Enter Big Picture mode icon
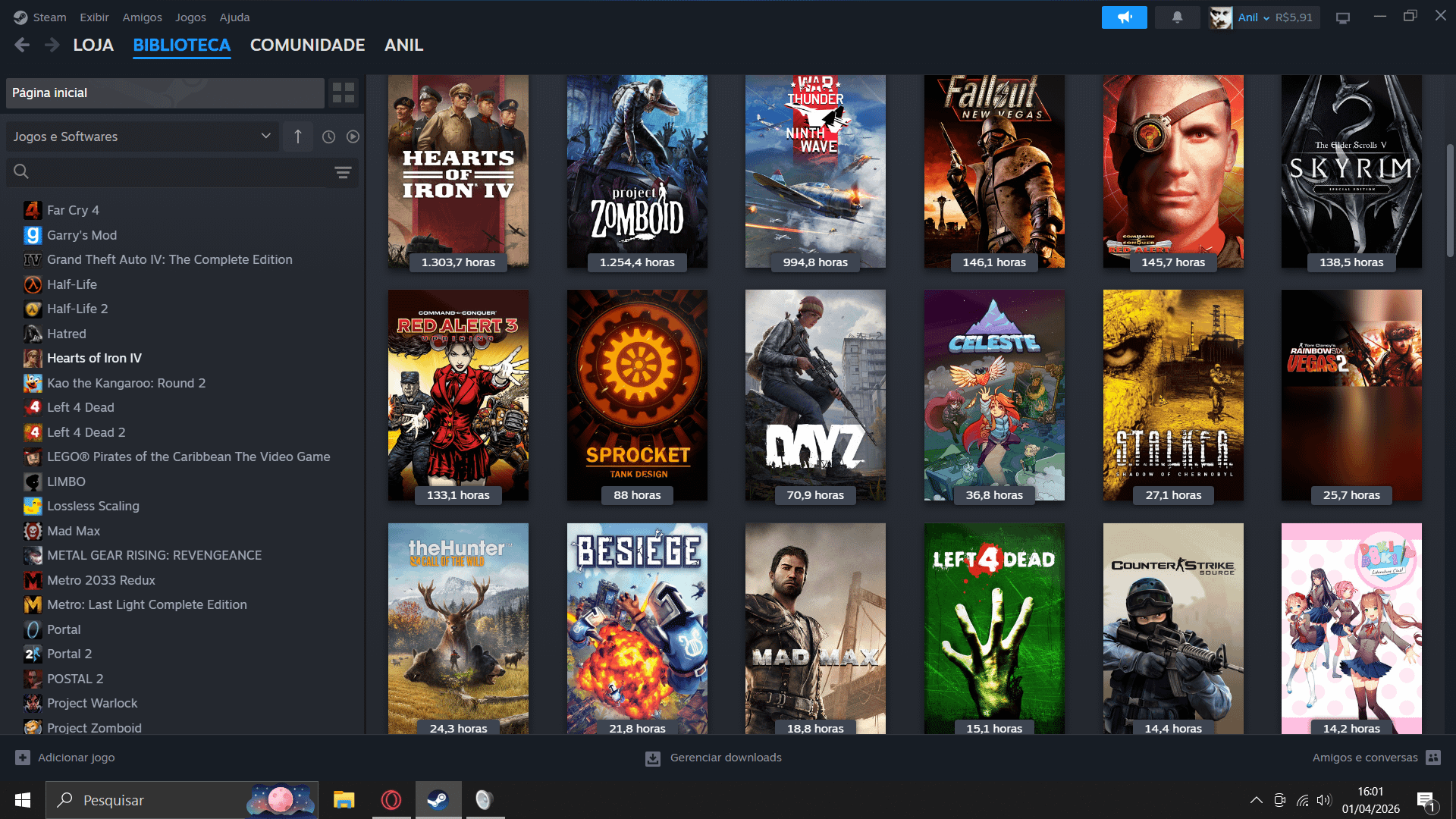The image size is (1456, 819). (1343, 17)
